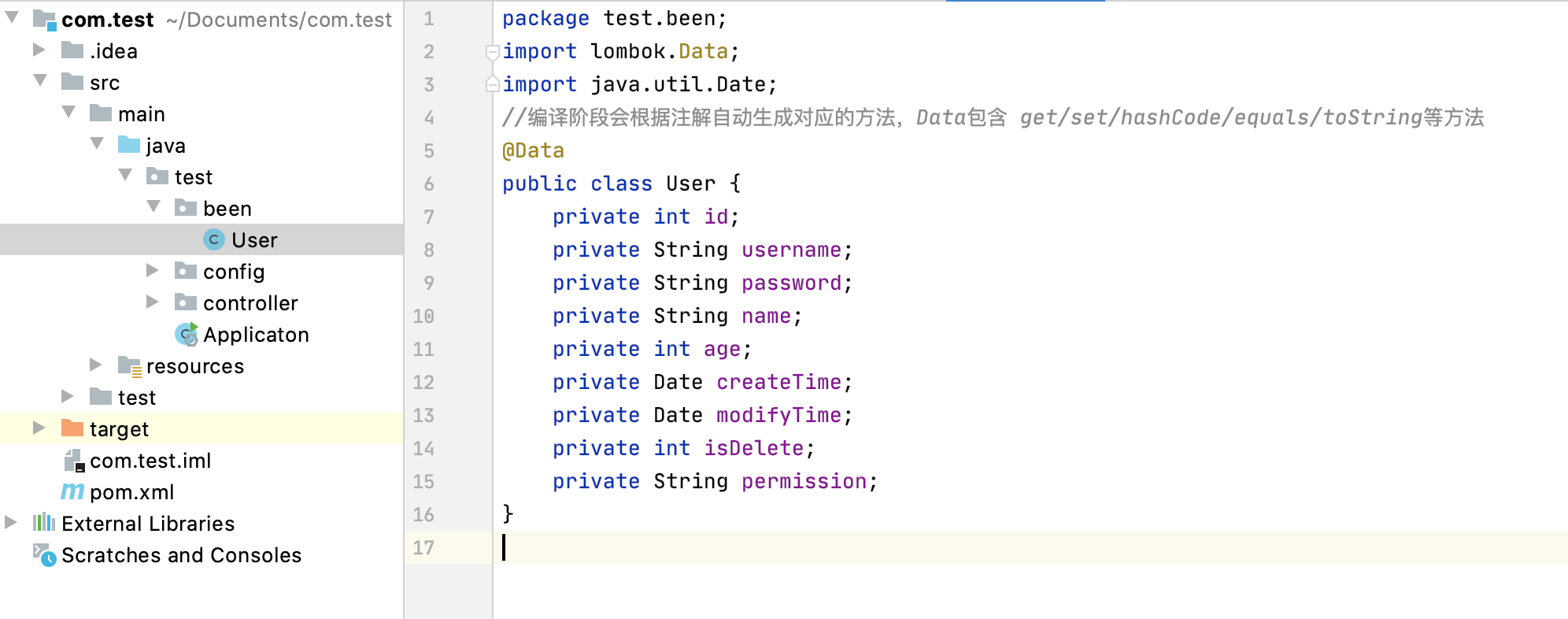This screenshot has height=619, width=1568.
Task: Click the Applicaton run class icon
Action: tap(186, 335)
